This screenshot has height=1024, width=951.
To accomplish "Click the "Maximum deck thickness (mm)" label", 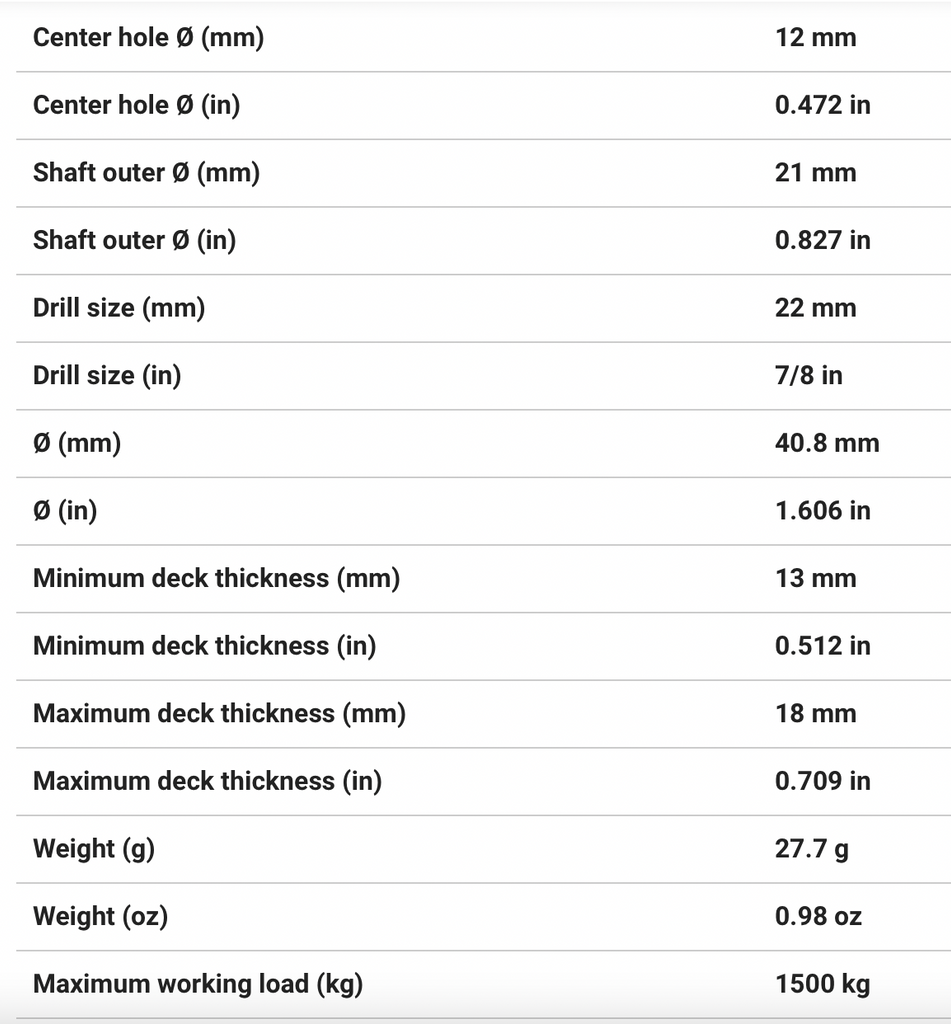I will 219,714.
